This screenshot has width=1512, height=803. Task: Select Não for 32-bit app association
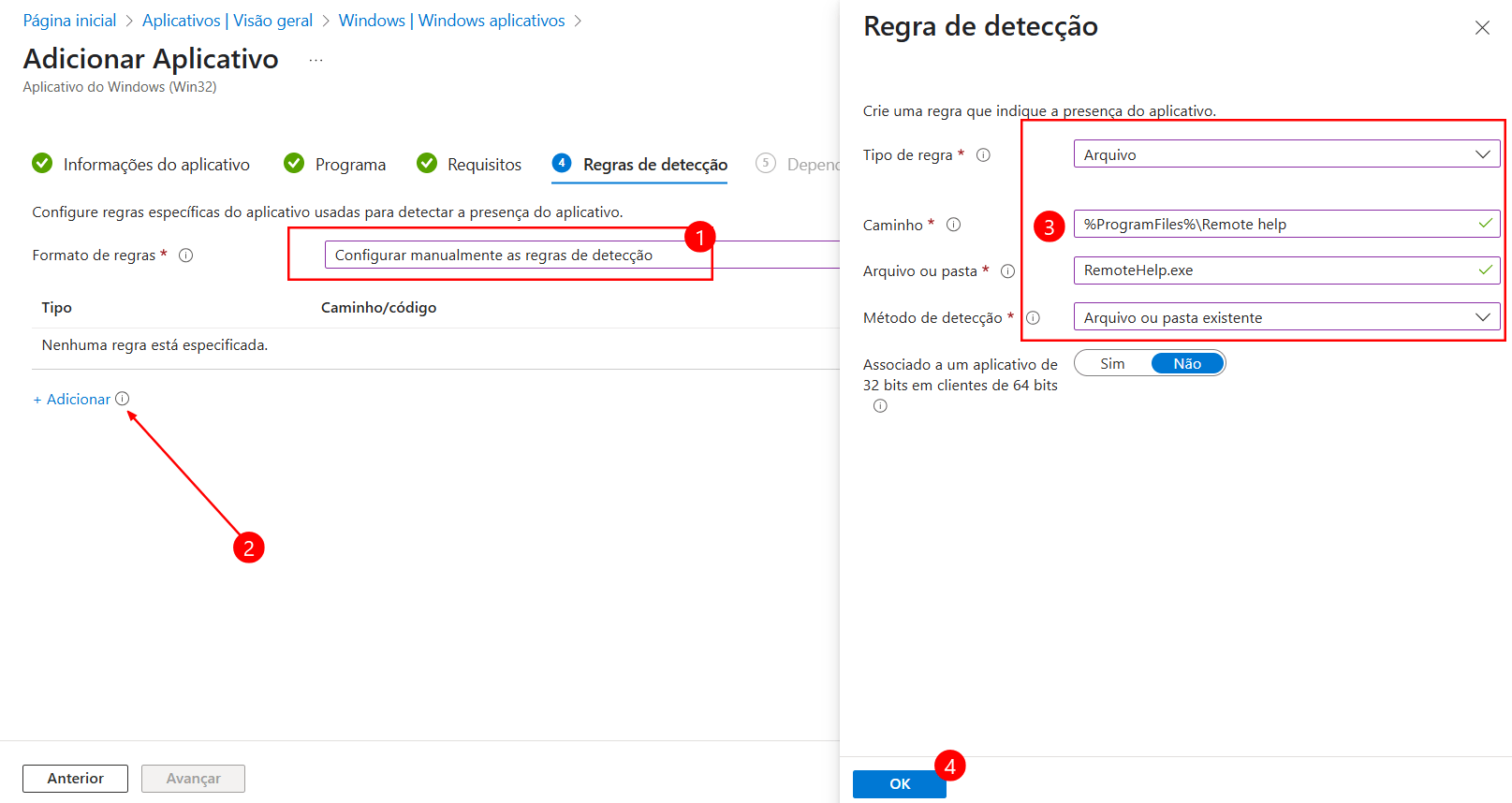click(1187, 364)
